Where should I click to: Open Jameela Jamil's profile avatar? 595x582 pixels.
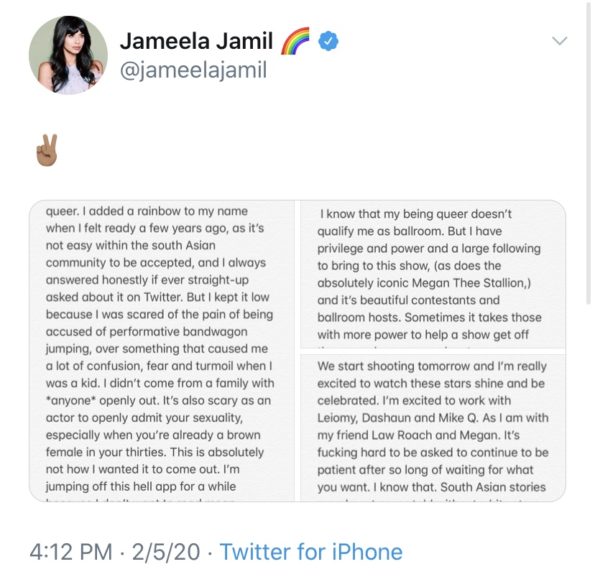click(68, 55)
